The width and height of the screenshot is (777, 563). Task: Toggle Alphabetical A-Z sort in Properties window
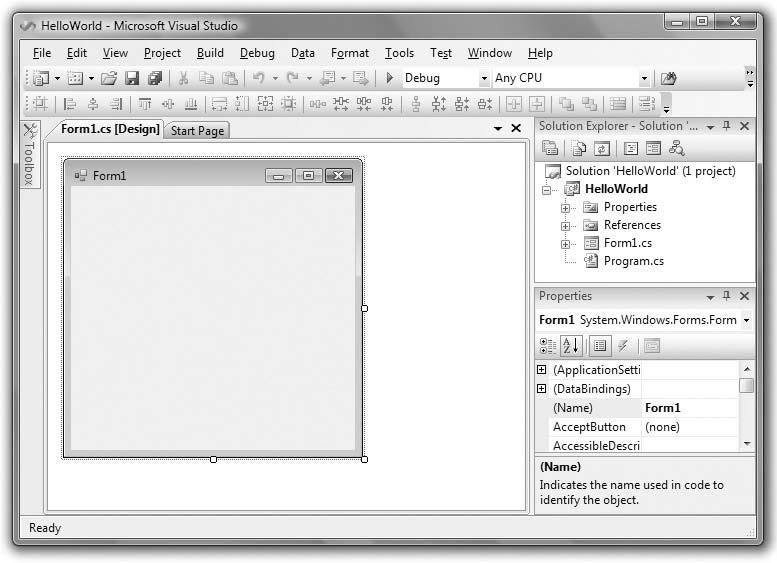point(571,345)
